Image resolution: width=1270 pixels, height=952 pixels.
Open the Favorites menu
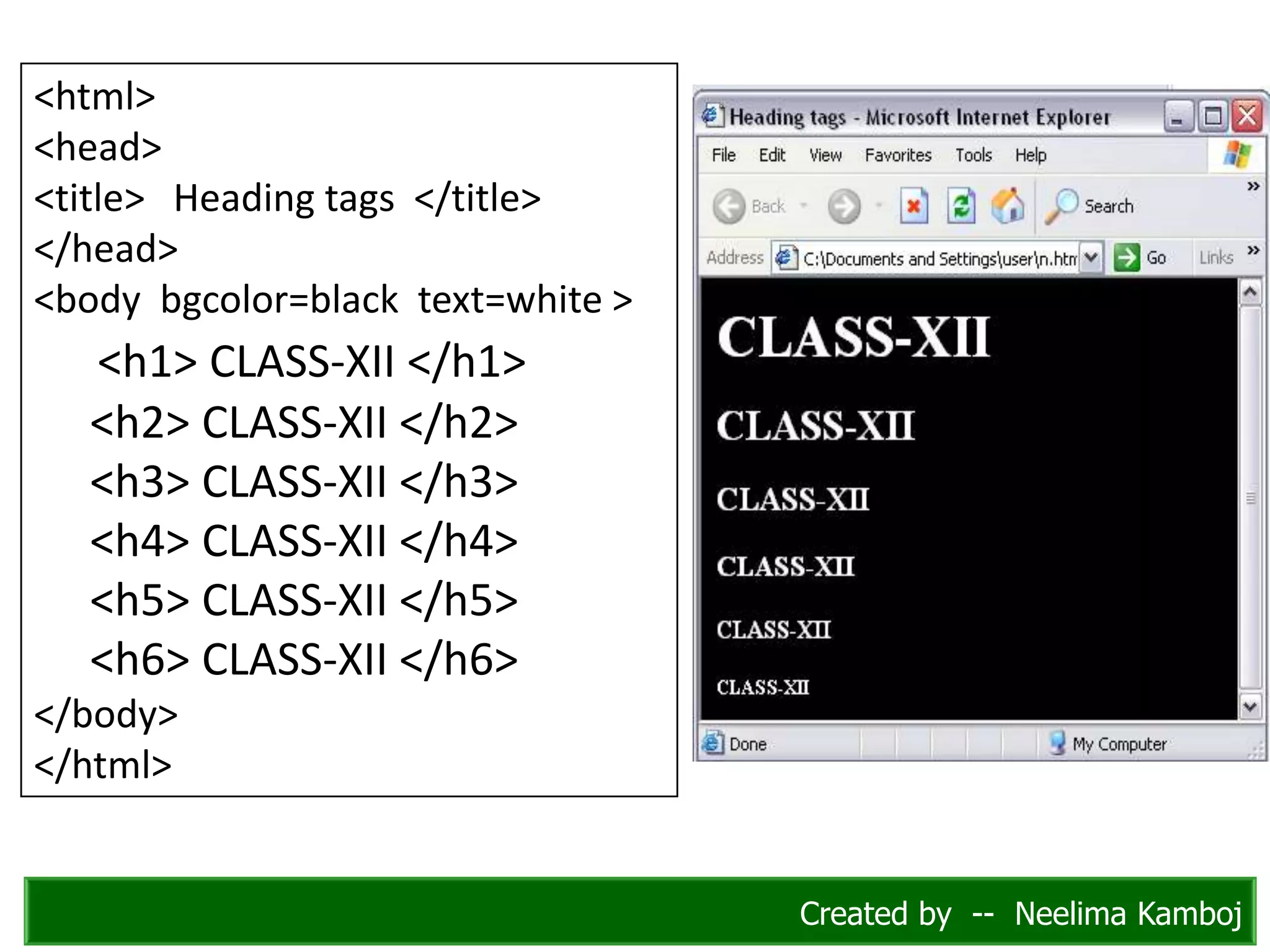point(898,155)
